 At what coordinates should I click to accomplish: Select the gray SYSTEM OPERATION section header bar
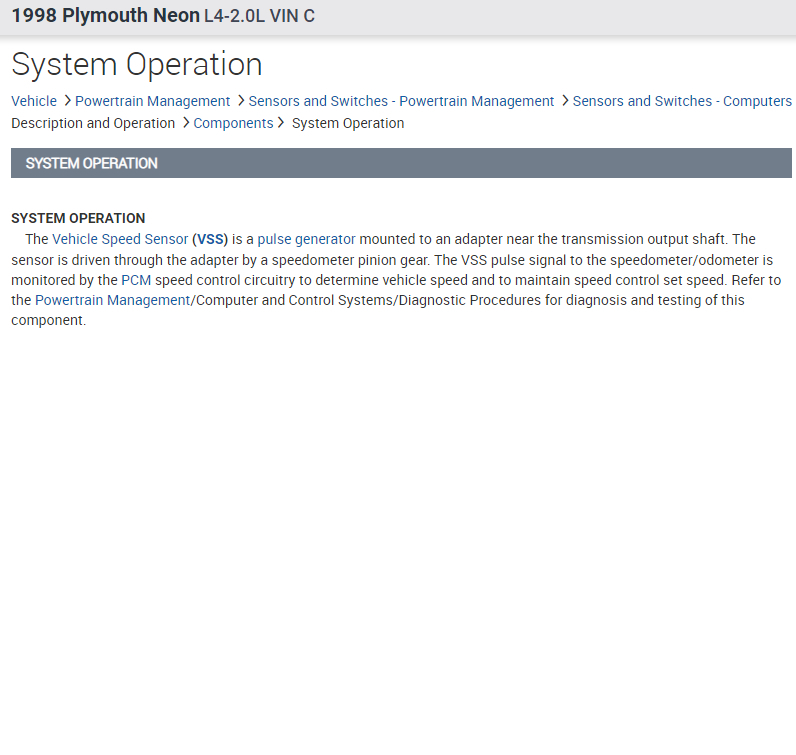[401, 163]
